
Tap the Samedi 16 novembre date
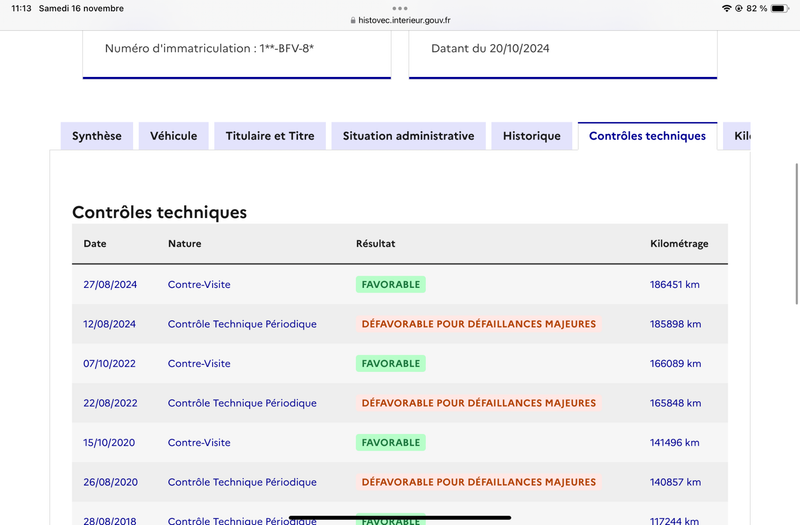(81, 8)
